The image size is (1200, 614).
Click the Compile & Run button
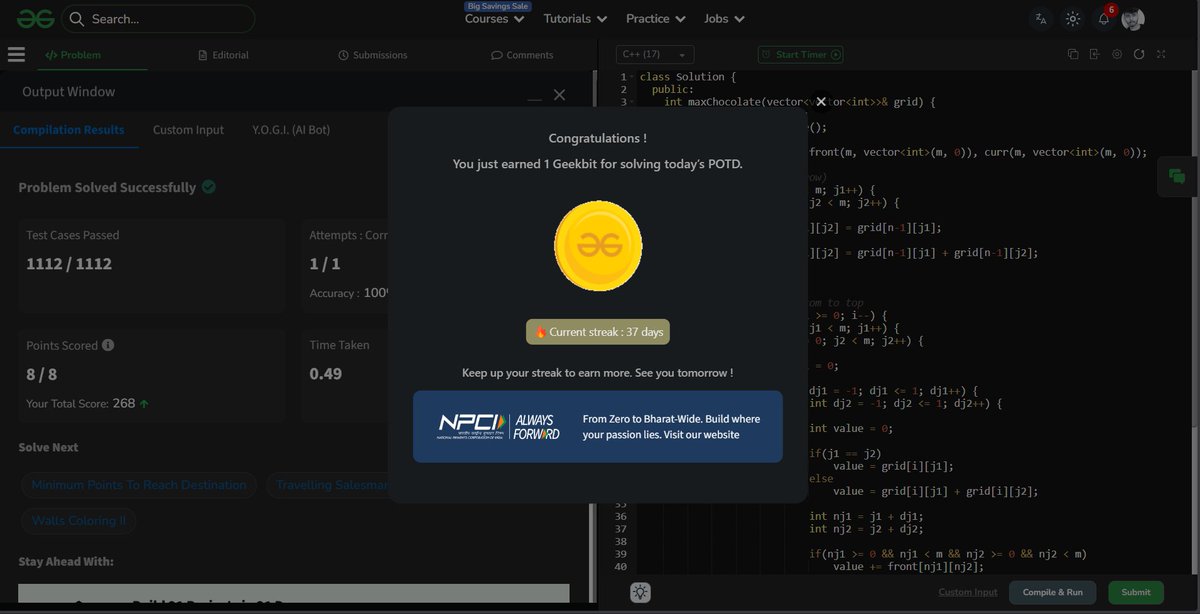[1052, 592]
